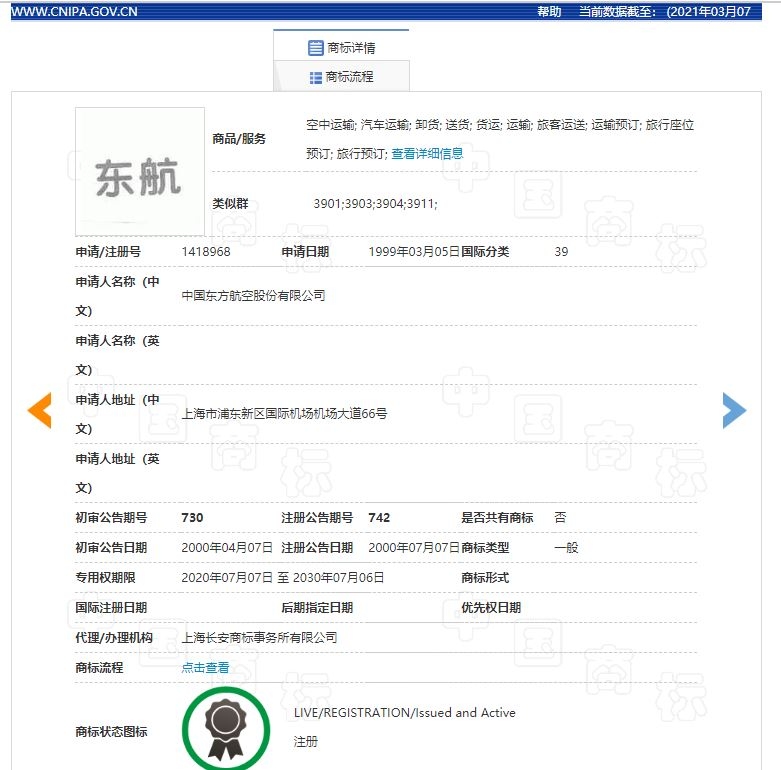Switch to the 商标流程 tab

pyautogui.click(x=341, y=77)
